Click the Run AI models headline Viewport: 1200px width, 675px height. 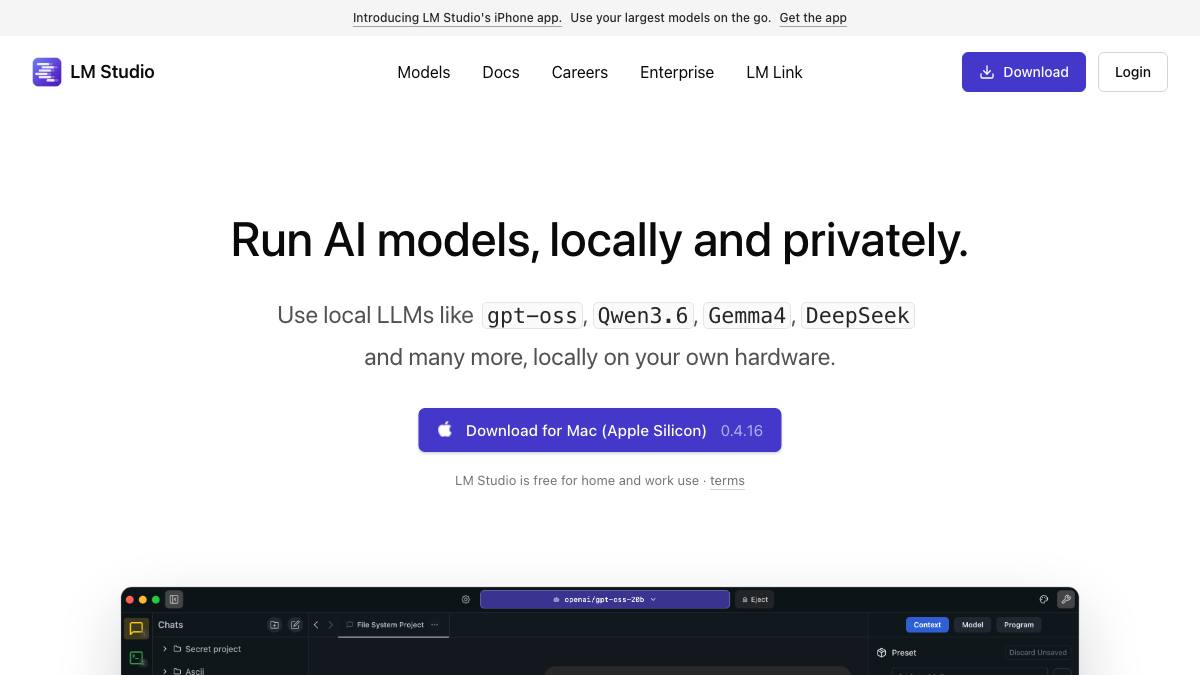click(600, 240)
